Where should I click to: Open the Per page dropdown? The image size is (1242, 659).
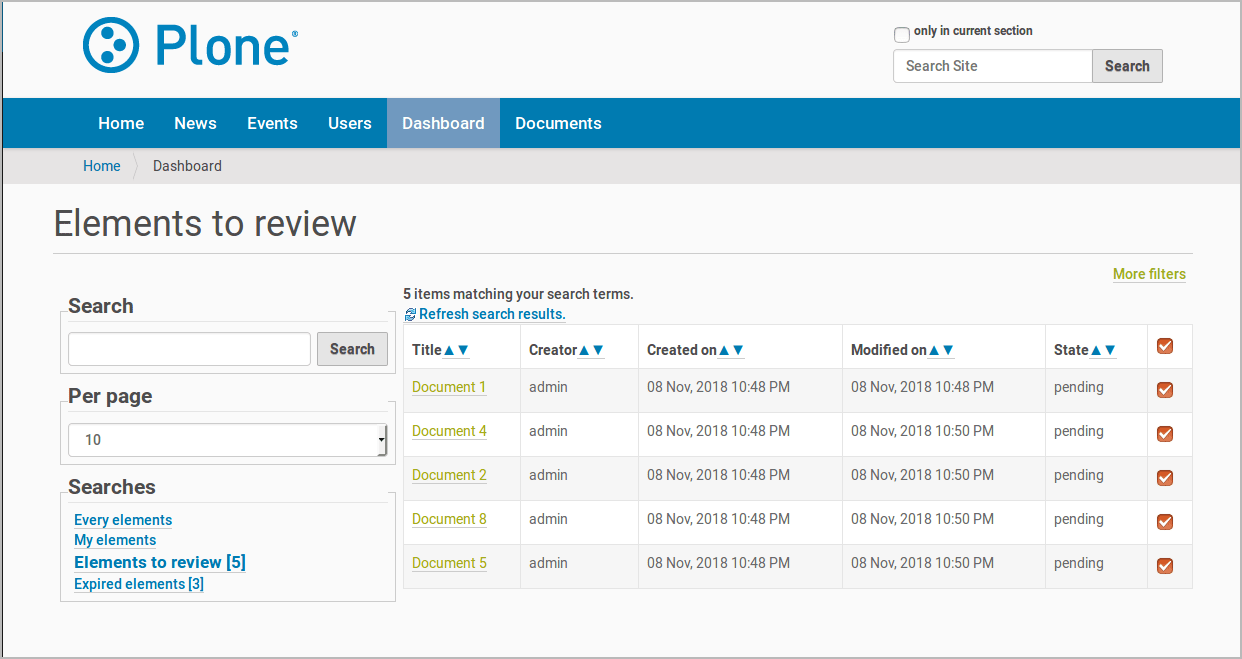coord(227,440)
